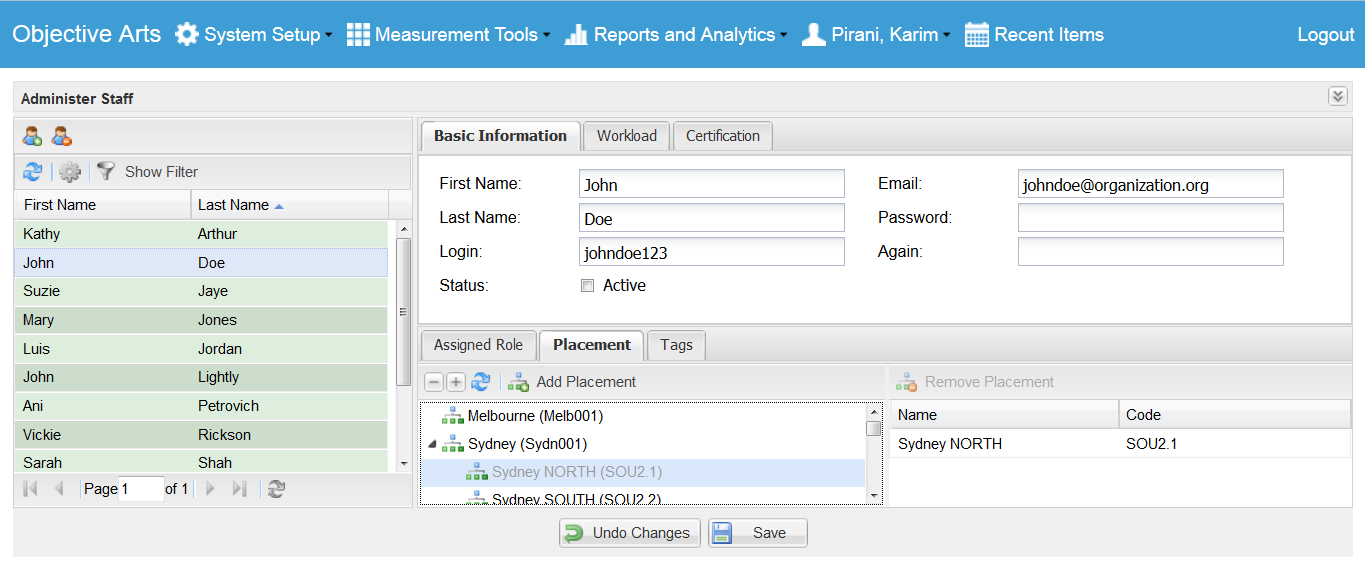The width and height of the screenshot is (1365, 563).
Task: Switch to the Workload tab
Action: pos(626,136)
